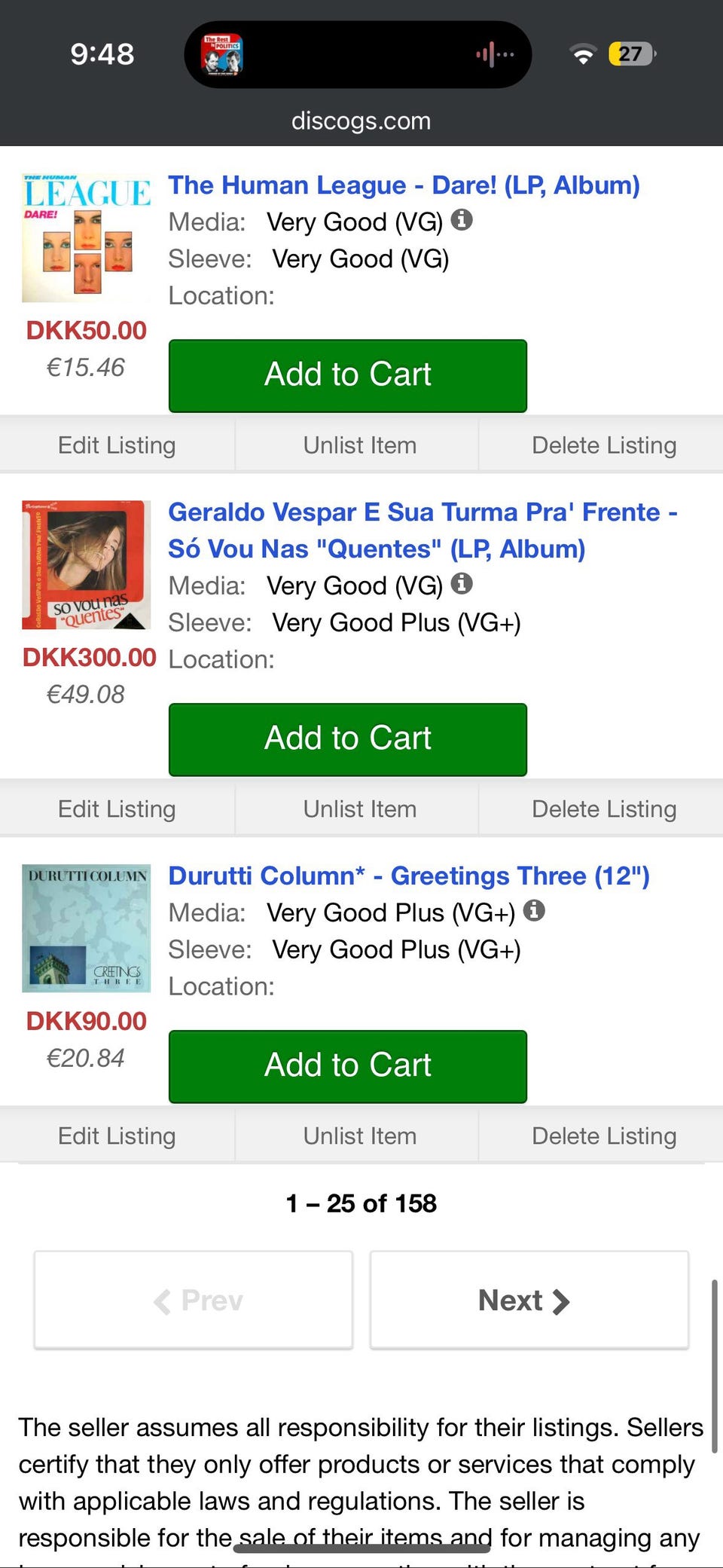Go to Next page of listings
This screenshot has height=1568, width=723.
529,1300
